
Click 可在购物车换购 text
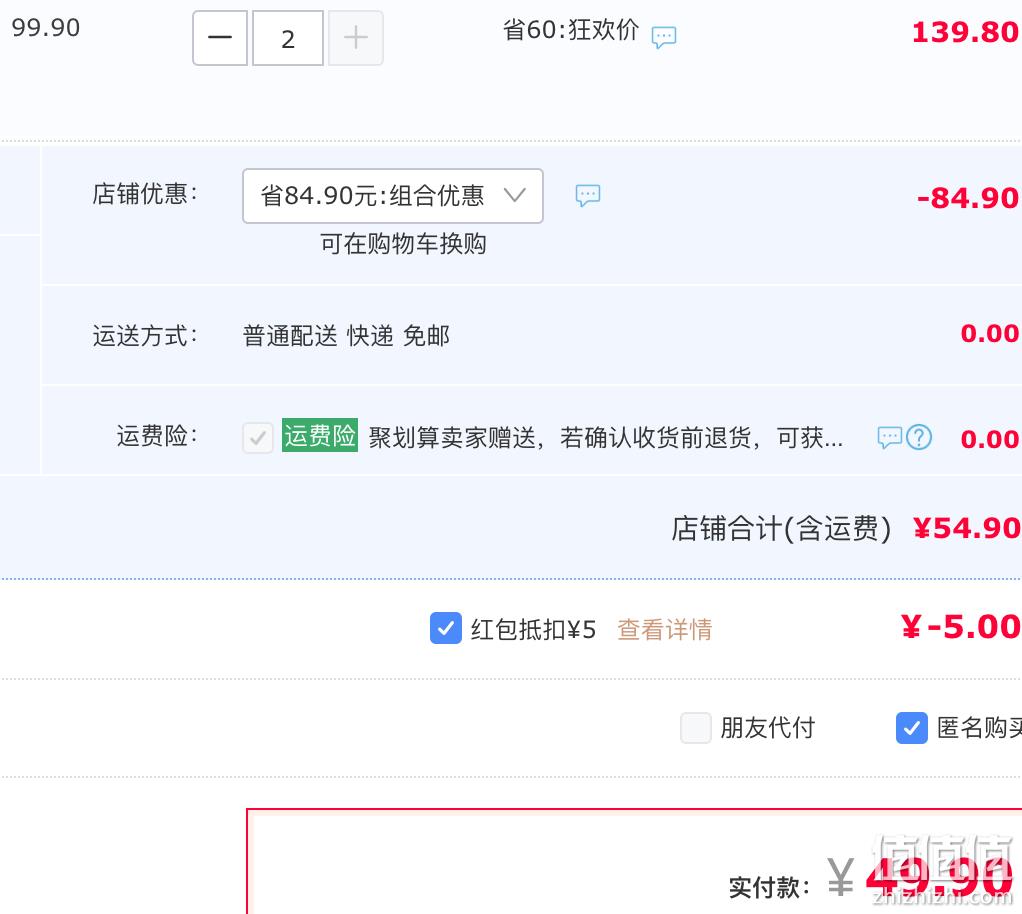point(403,244)
